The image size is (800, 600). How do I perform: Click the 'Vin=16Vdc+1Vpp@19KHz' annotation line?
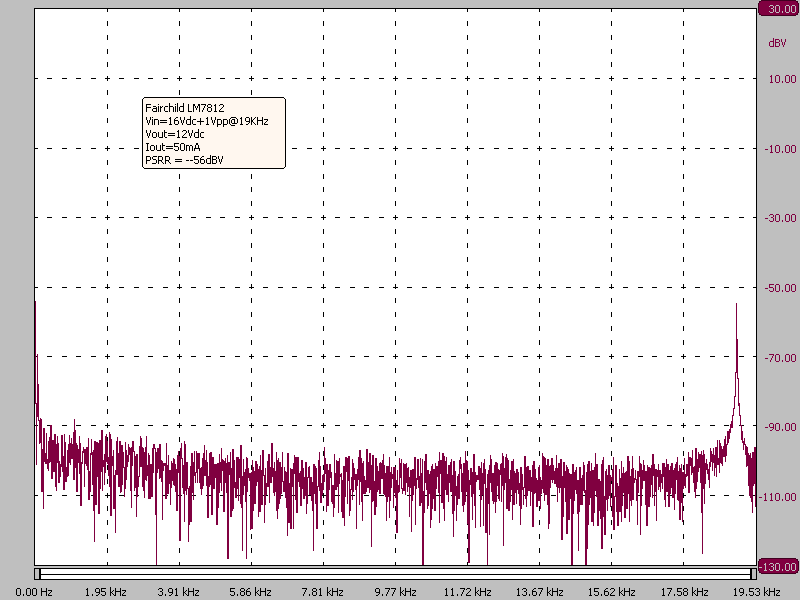207,121
